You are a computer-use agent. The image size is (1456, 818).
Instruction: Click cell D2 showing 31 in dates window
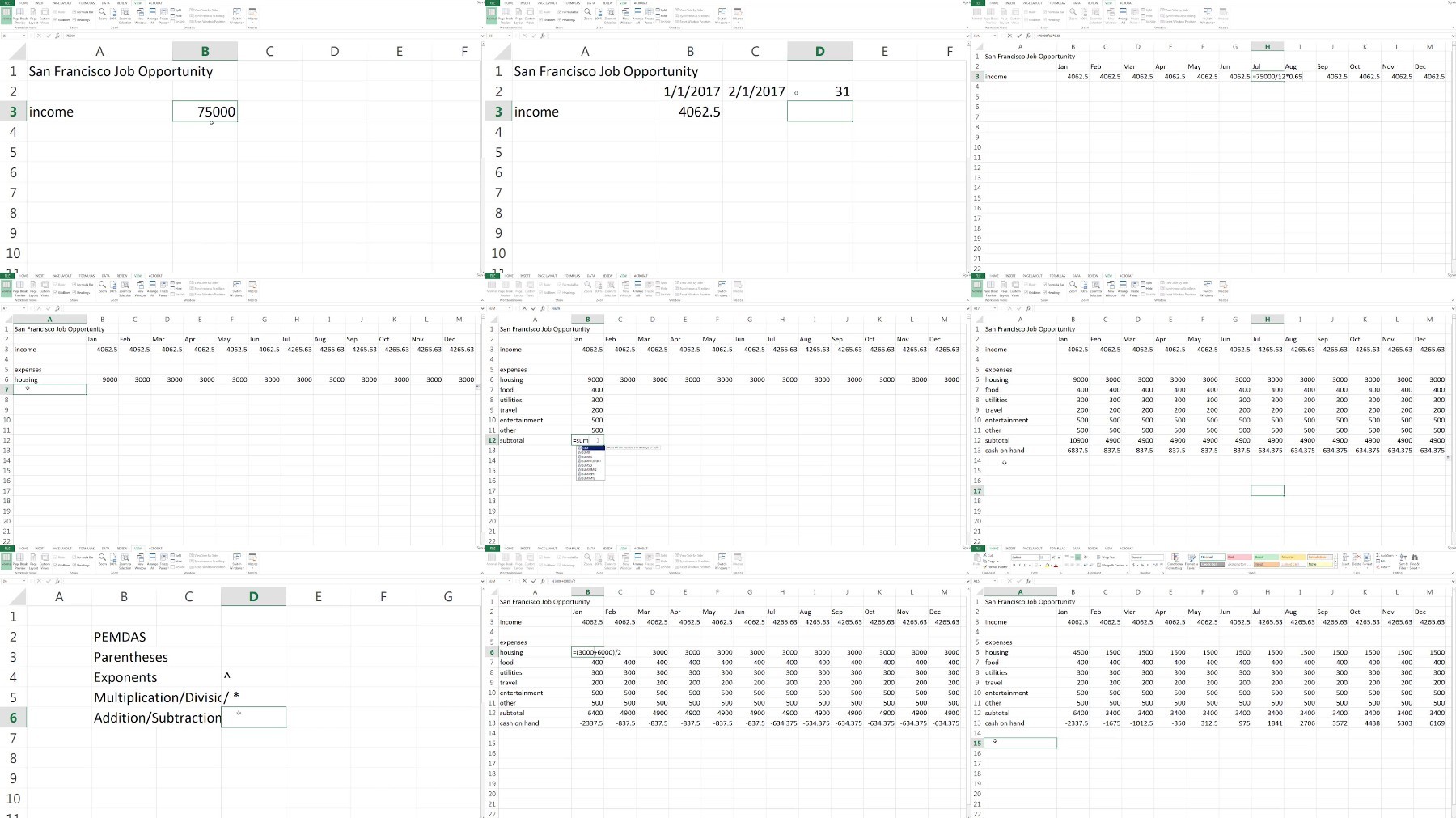click(819, 91)
